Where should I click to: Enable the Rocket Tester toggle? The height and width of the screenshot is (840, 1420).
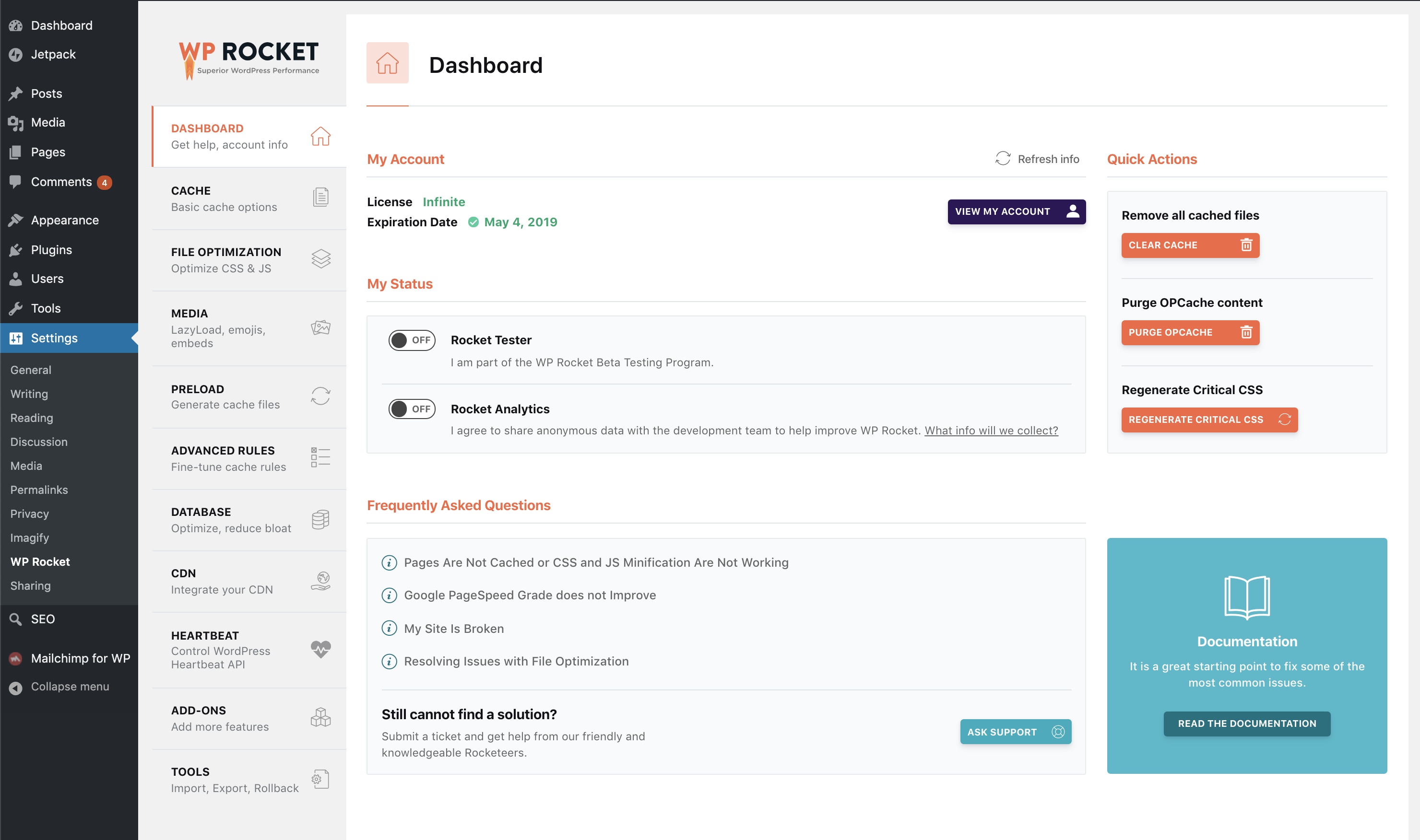point(412,340)
